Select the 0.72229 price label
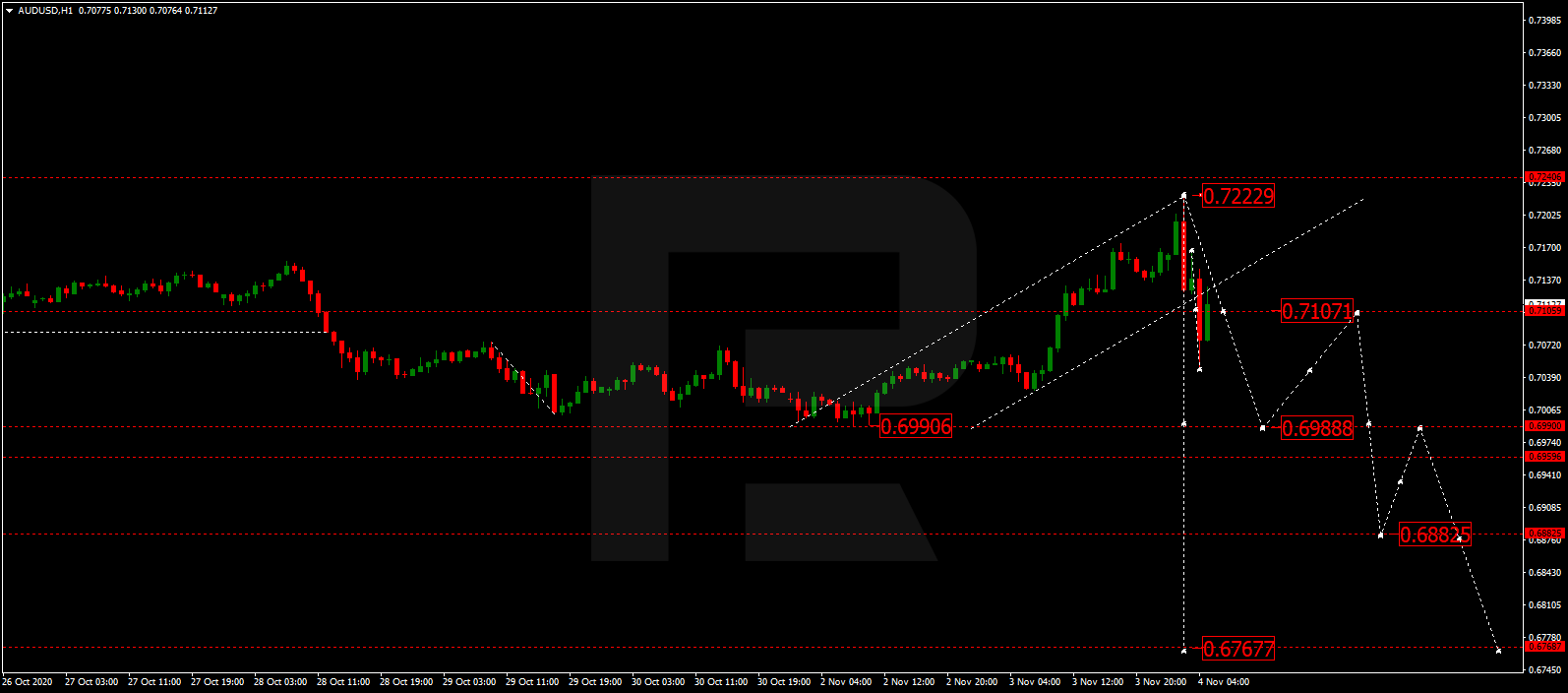Viewport: 1568px width, 693px height. [1238, 196]
